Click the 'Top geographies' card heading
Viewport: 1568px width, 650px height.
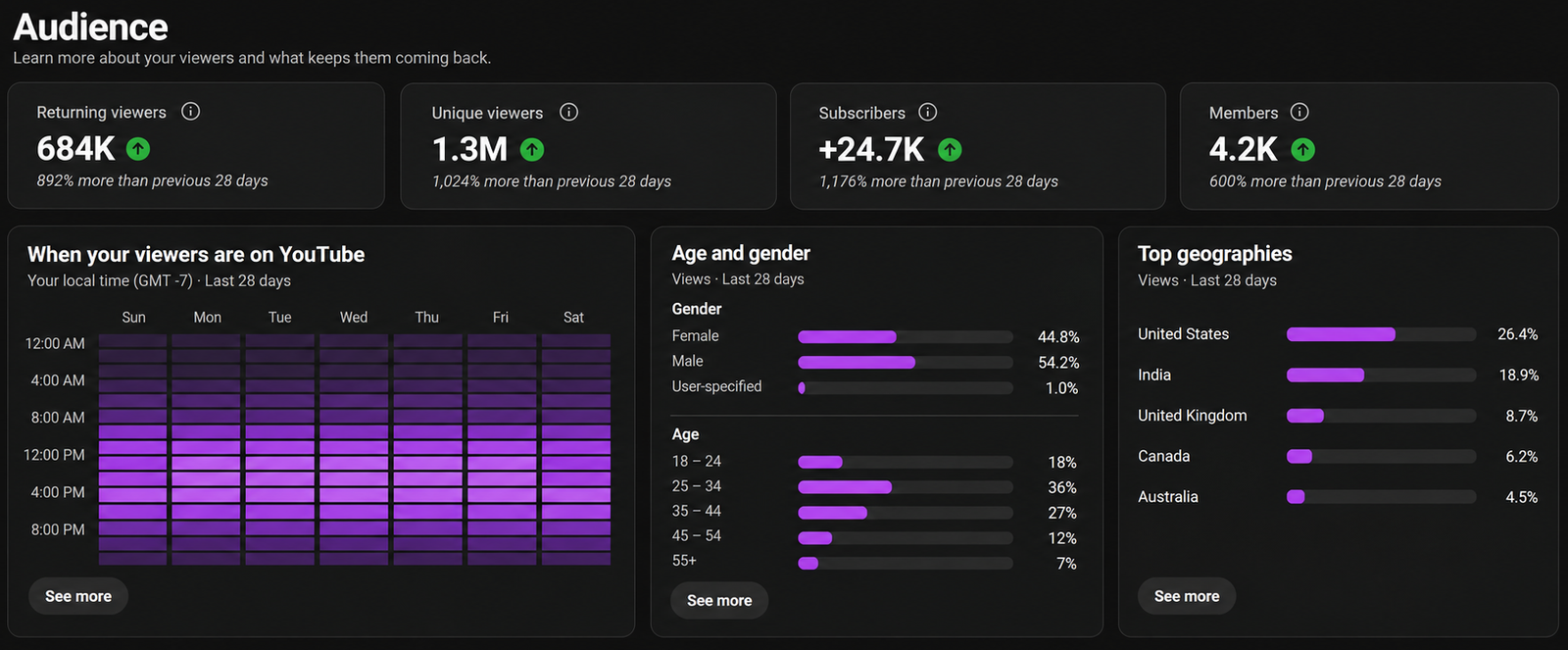(x=1215, y=254)
